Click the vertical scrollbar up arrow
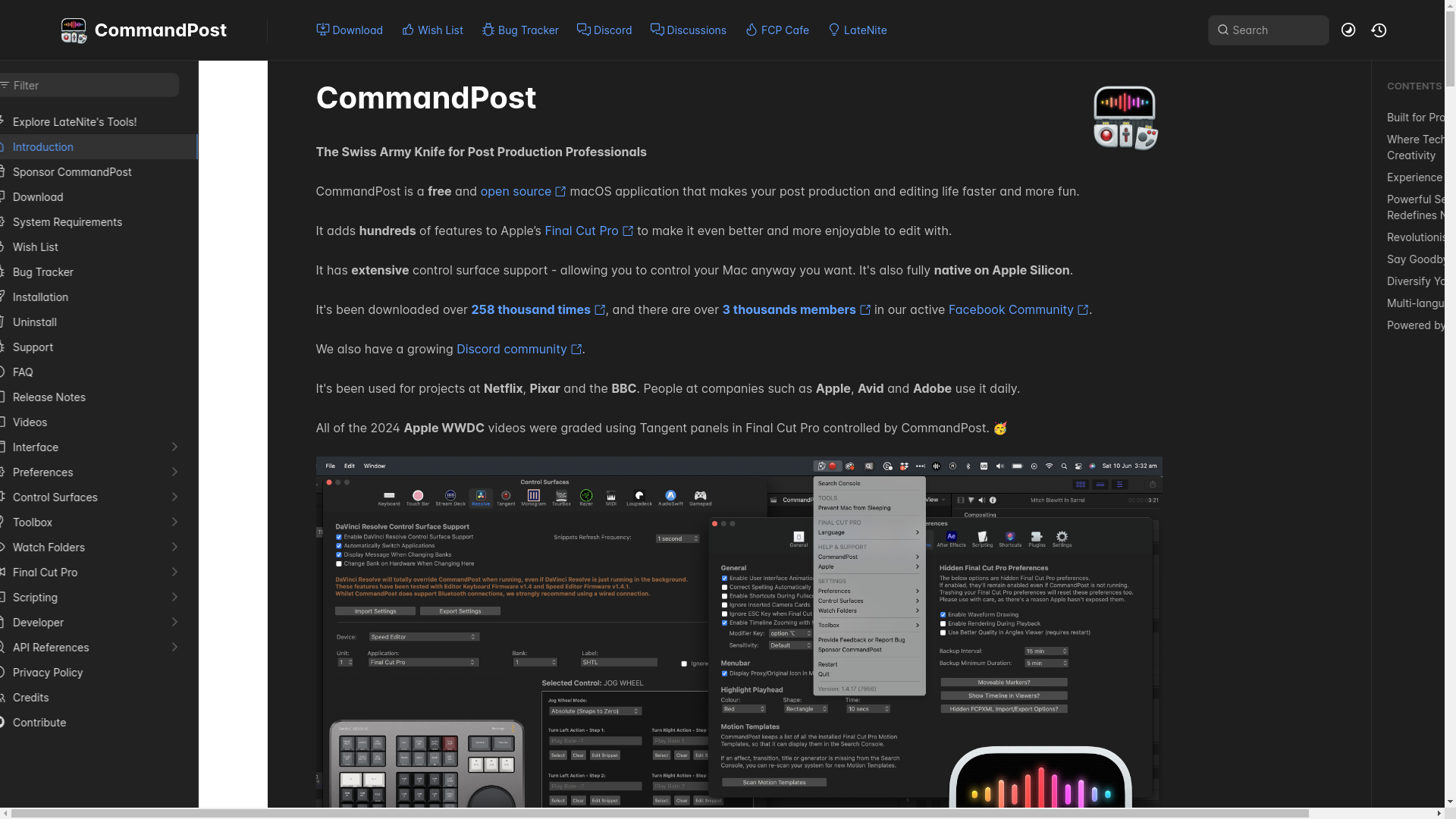Image resolution: width=1456 pixels, height=819 pixels. coord(1450,5)
